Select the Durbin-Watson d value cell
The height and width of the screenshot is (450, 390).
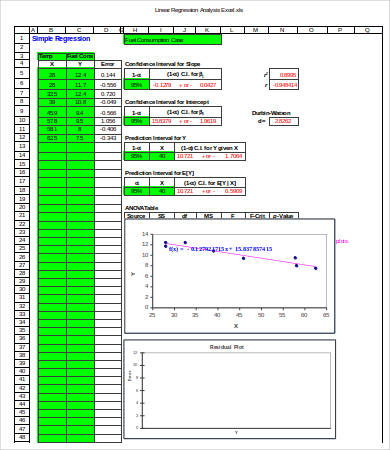click(x=284, y=121)
